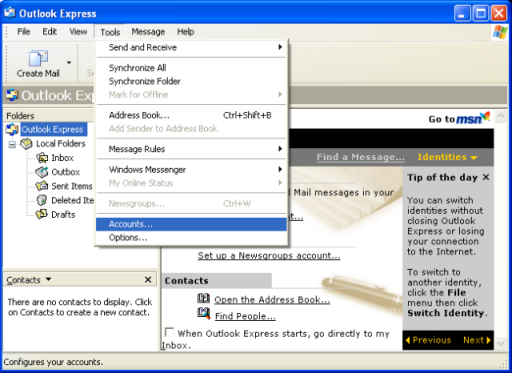Open the Edit menu

[49, 32]
